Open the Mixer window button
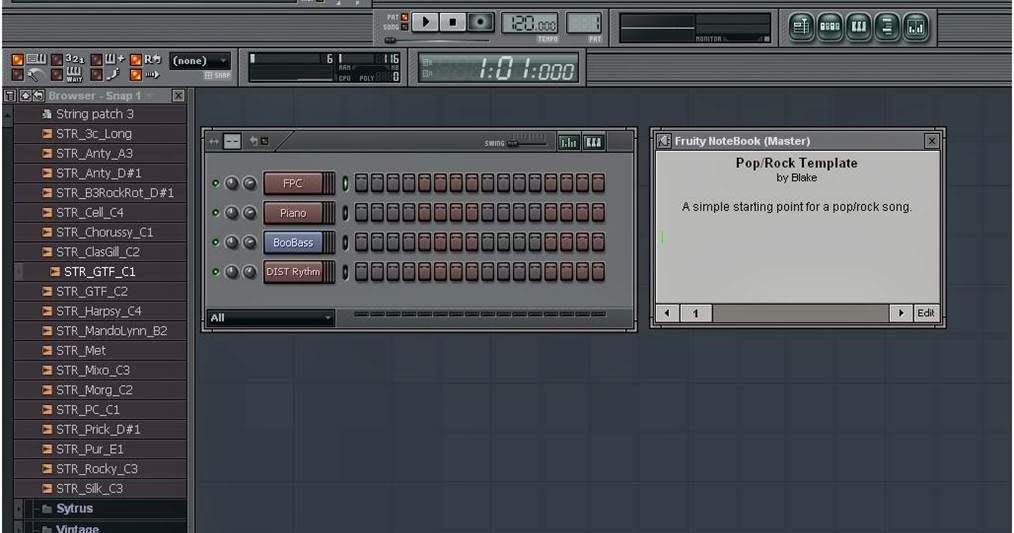This screenshot has height=533, width=1014. click(916, 27)
